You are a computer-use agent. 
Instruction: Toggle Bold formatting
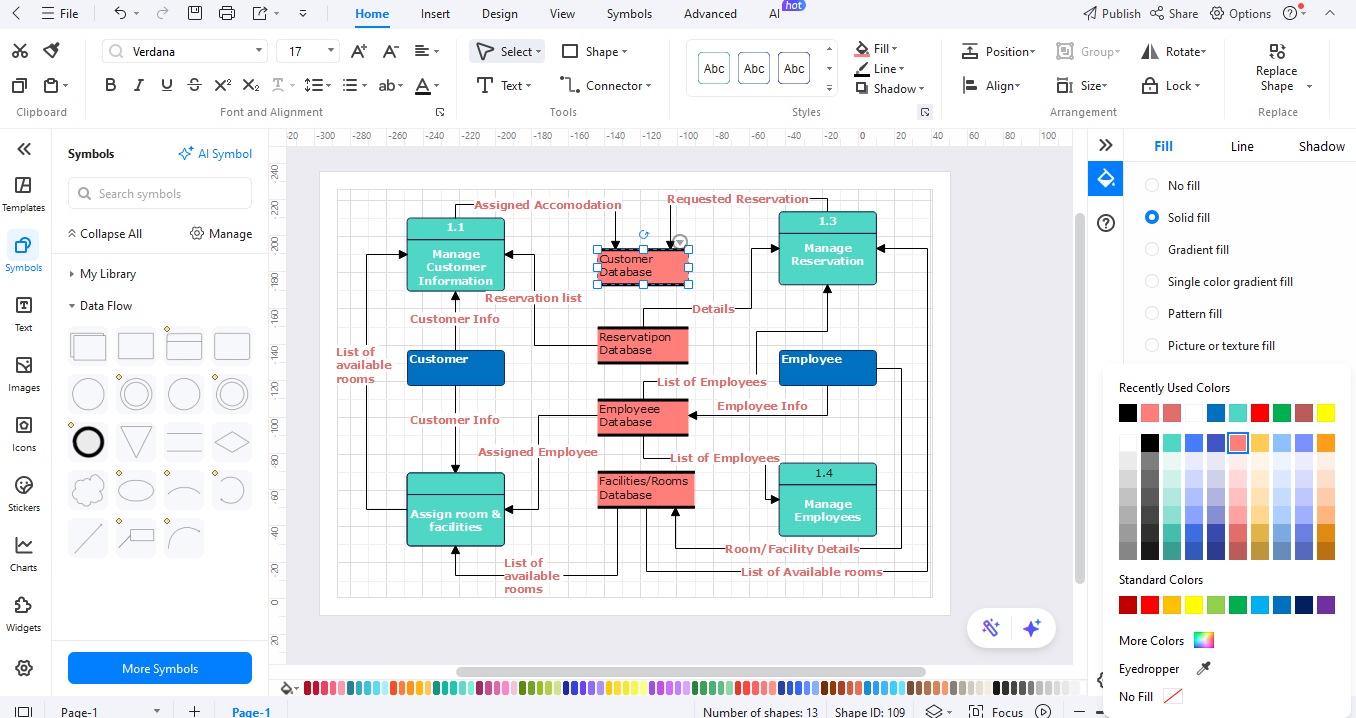111,86
